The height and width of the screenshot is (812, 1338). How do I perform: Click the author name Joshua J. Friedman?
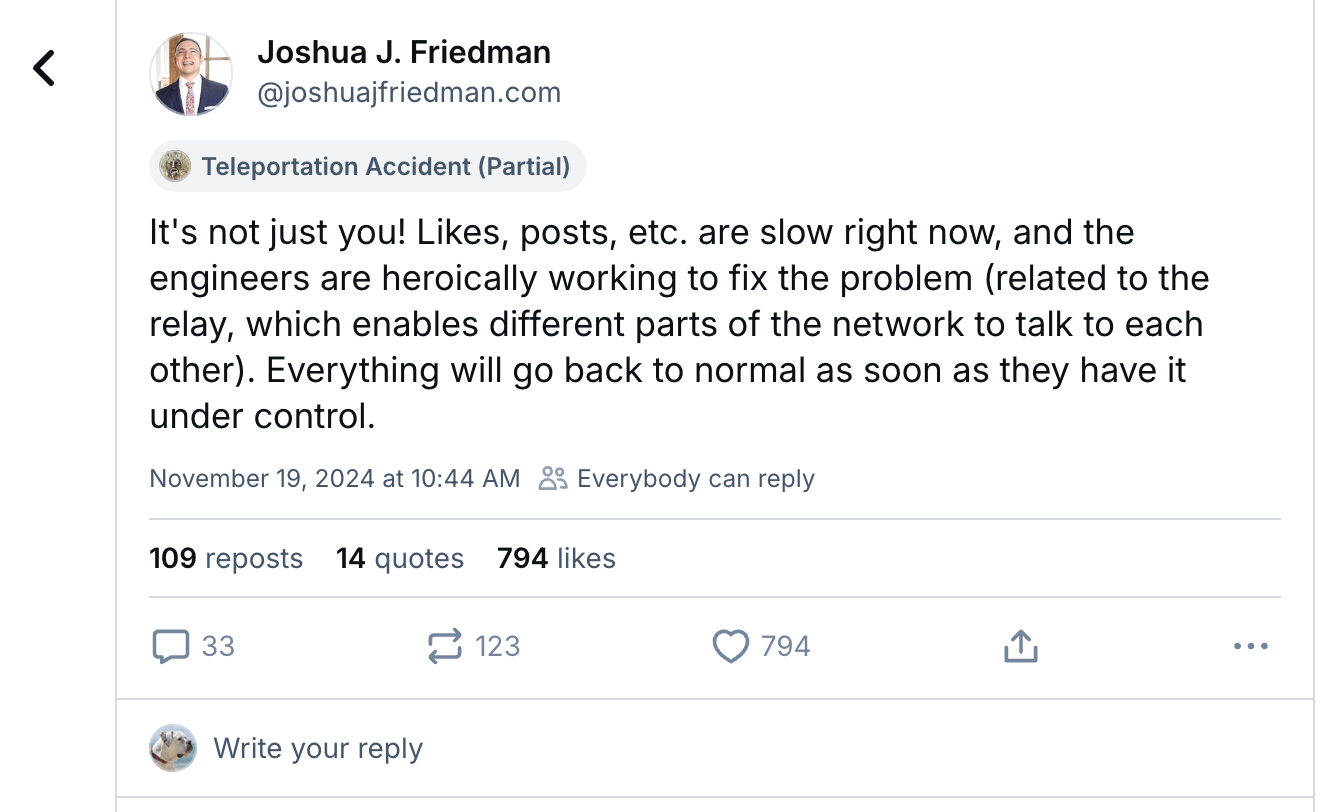click(x=404, y=52)
